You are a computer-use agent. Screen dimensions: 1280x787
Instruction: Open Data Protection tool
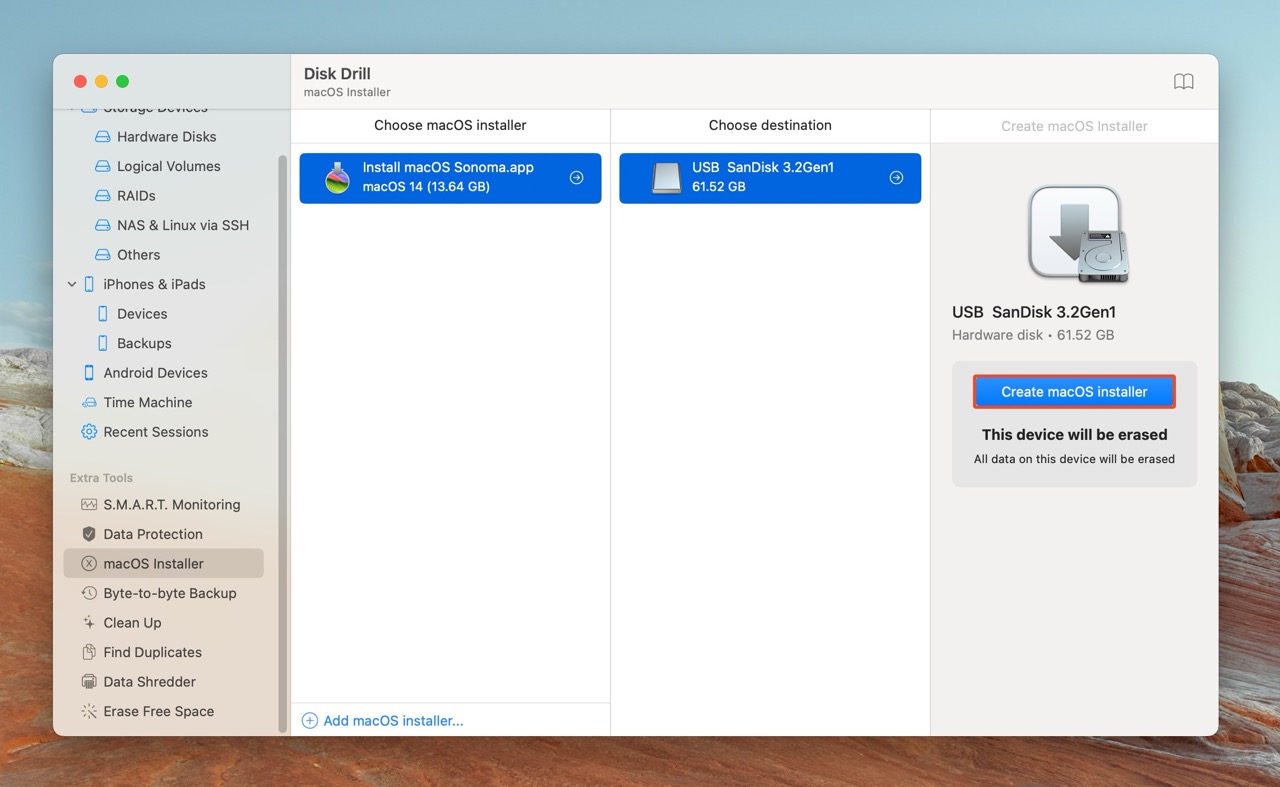click(x=153, y=534)
